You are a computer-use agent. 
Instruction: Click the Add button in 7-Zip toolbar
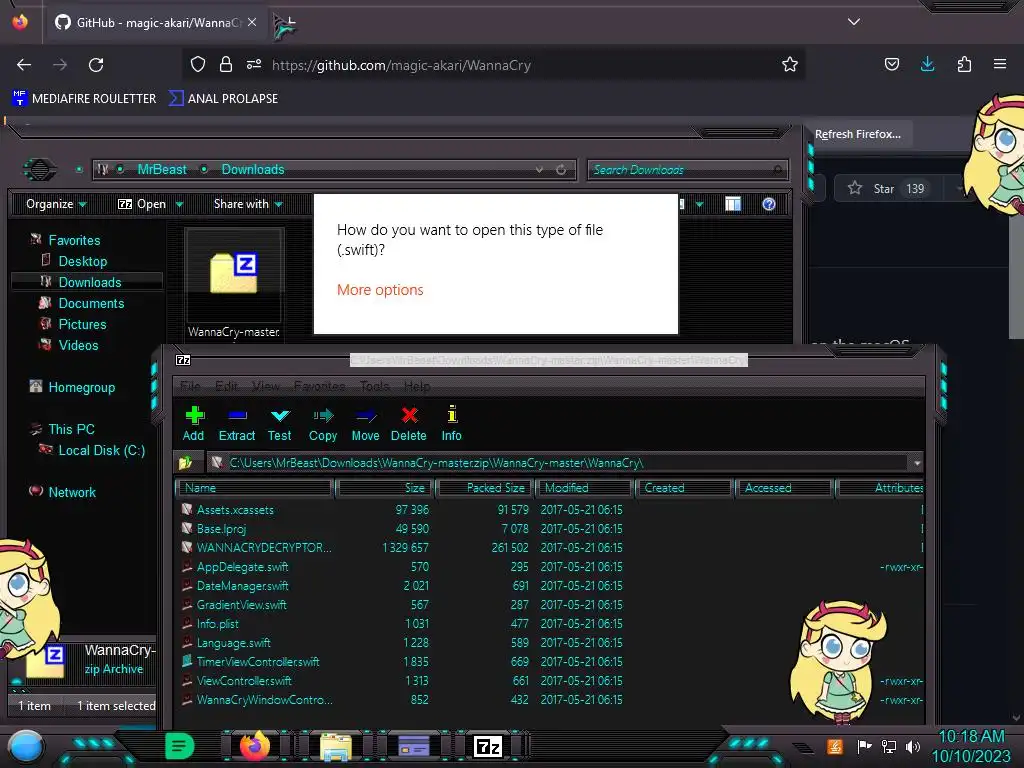point(194,424)
